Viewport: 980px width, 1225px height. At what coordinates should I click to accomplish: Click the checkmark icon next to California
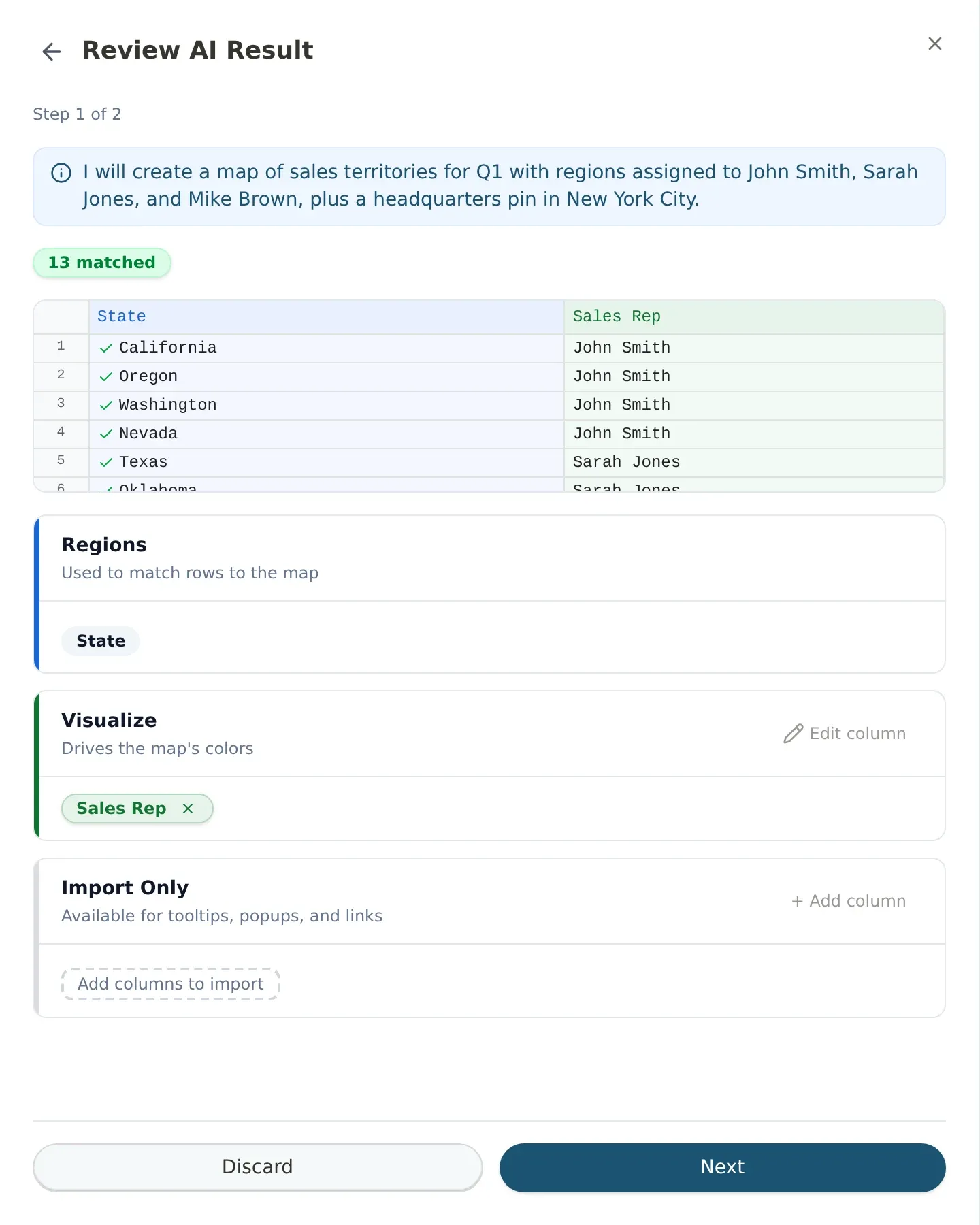point(106,348)
